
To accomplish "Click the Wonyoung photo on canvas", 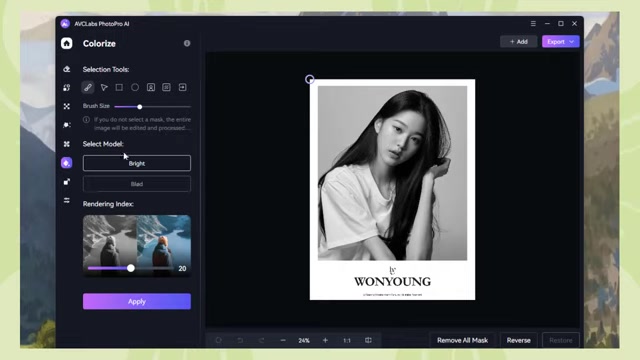I will tap(392, 189).
